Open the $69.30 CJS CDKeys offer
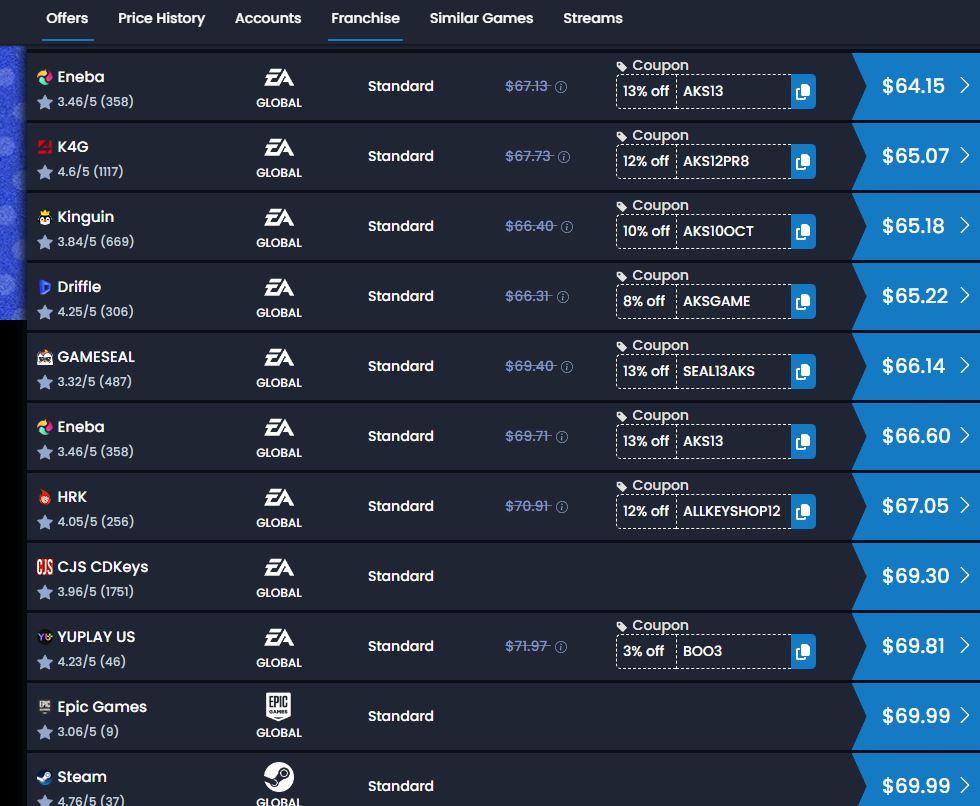Image resolution: width=980 pixels, height=806 pixels. click(917, 576)
